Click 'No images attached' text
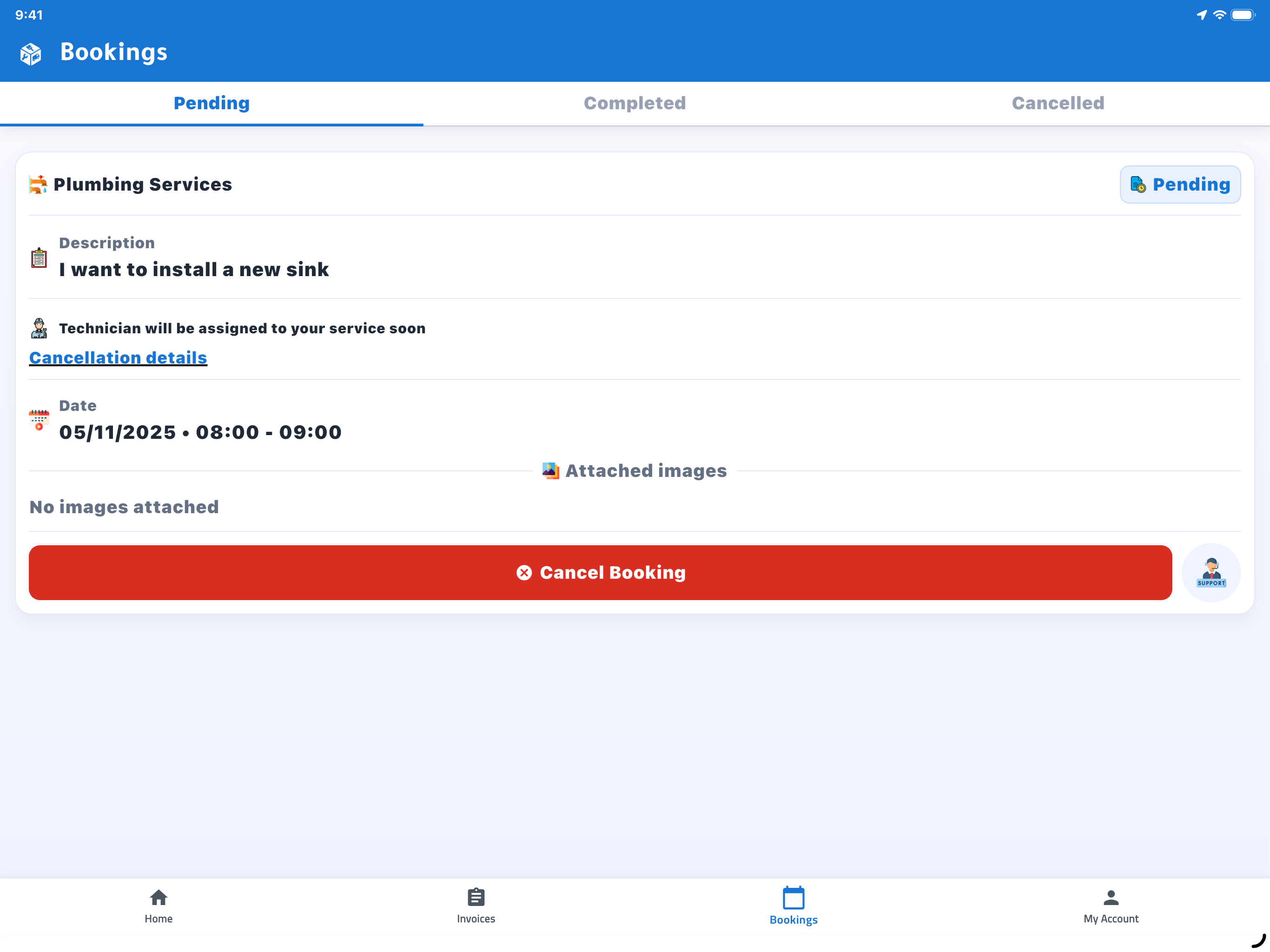Viewport: 1270px width, 952px height. point(124,507)
